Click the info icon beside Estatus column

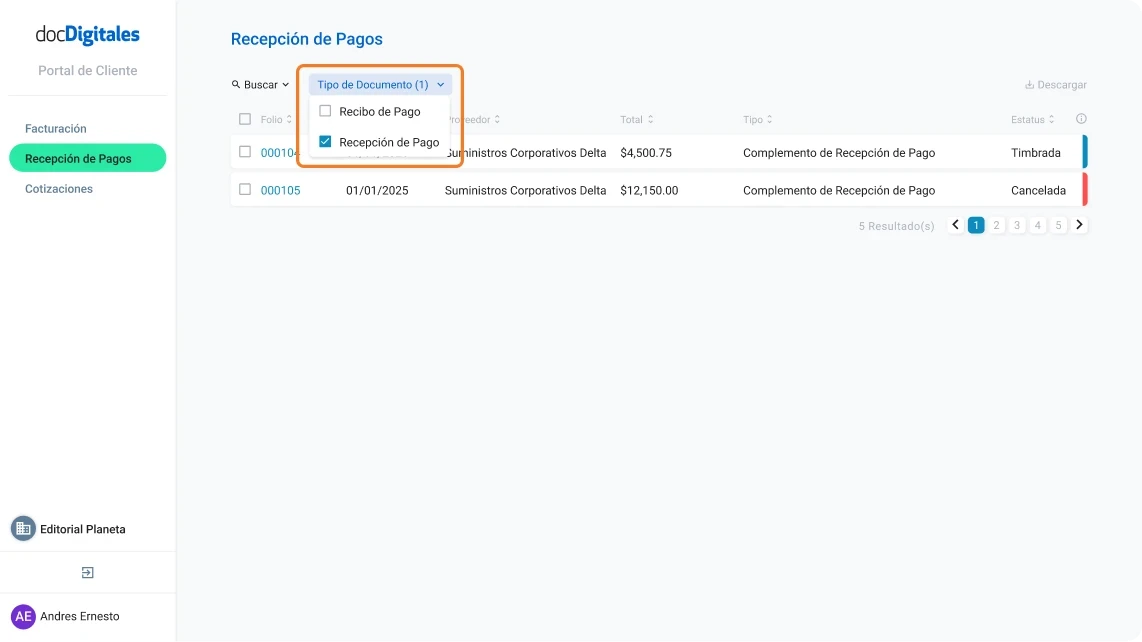point(1081,118)
